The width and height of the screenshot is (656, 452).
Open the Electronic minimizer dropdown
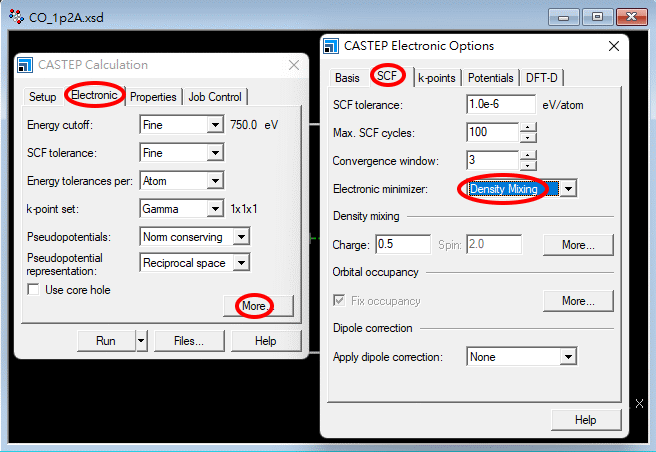567,189
